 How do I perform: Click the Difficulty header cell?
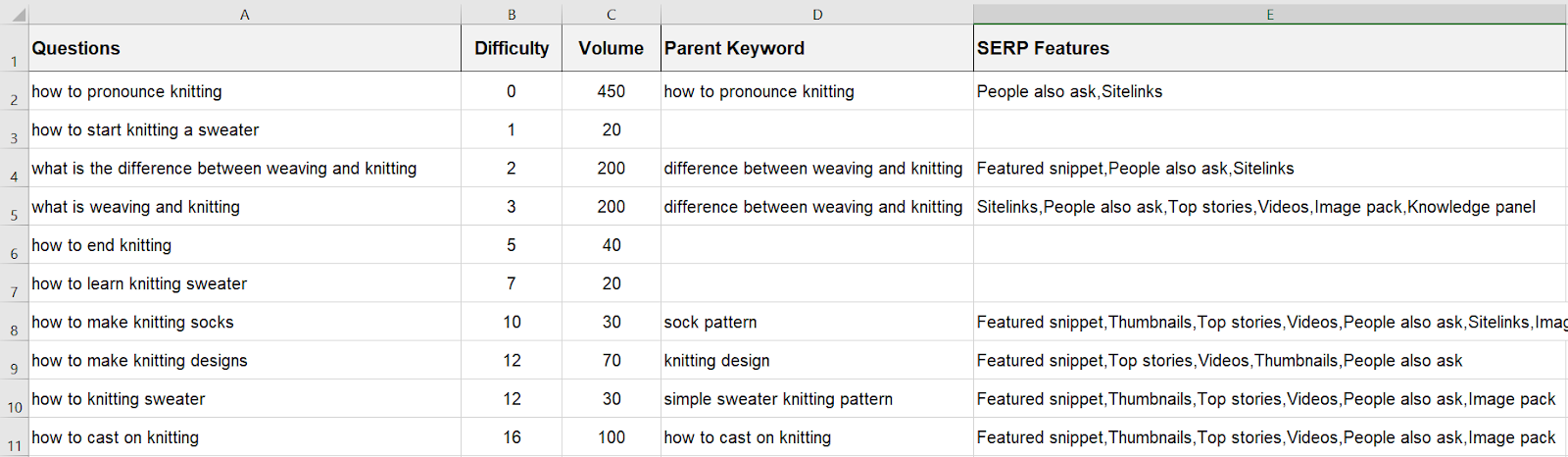pyautogui.click(x=512, y=48)
